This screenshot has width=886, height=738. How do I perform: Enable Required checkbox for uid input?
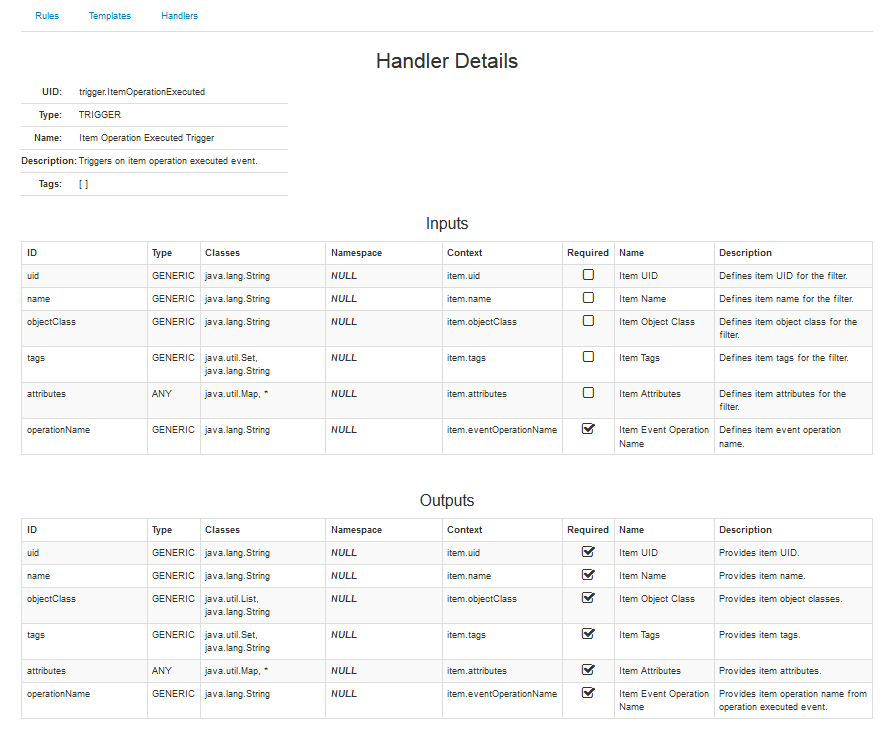(x=588, y=275)
